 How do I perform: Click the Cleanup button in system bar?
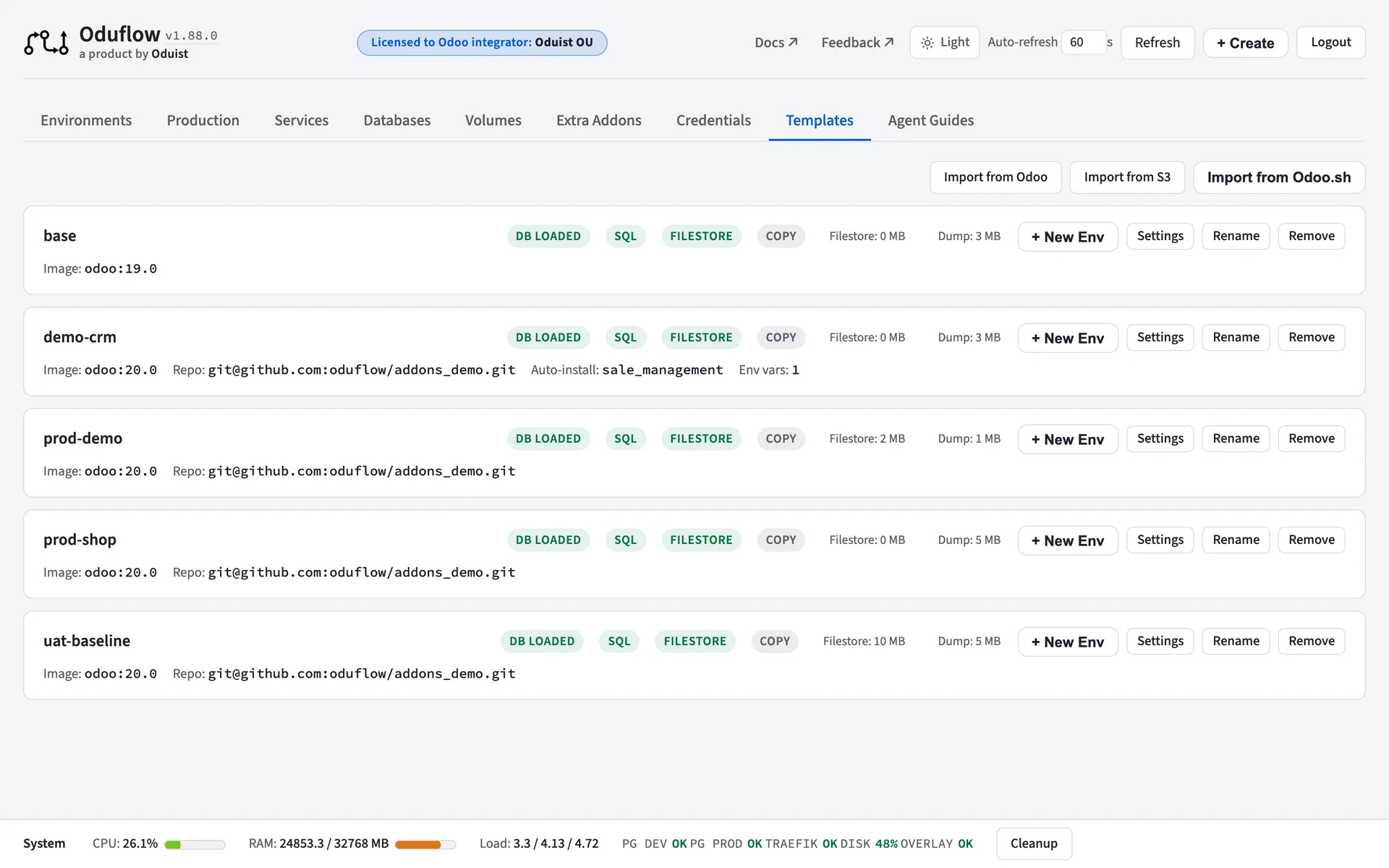coord(1034,843)
